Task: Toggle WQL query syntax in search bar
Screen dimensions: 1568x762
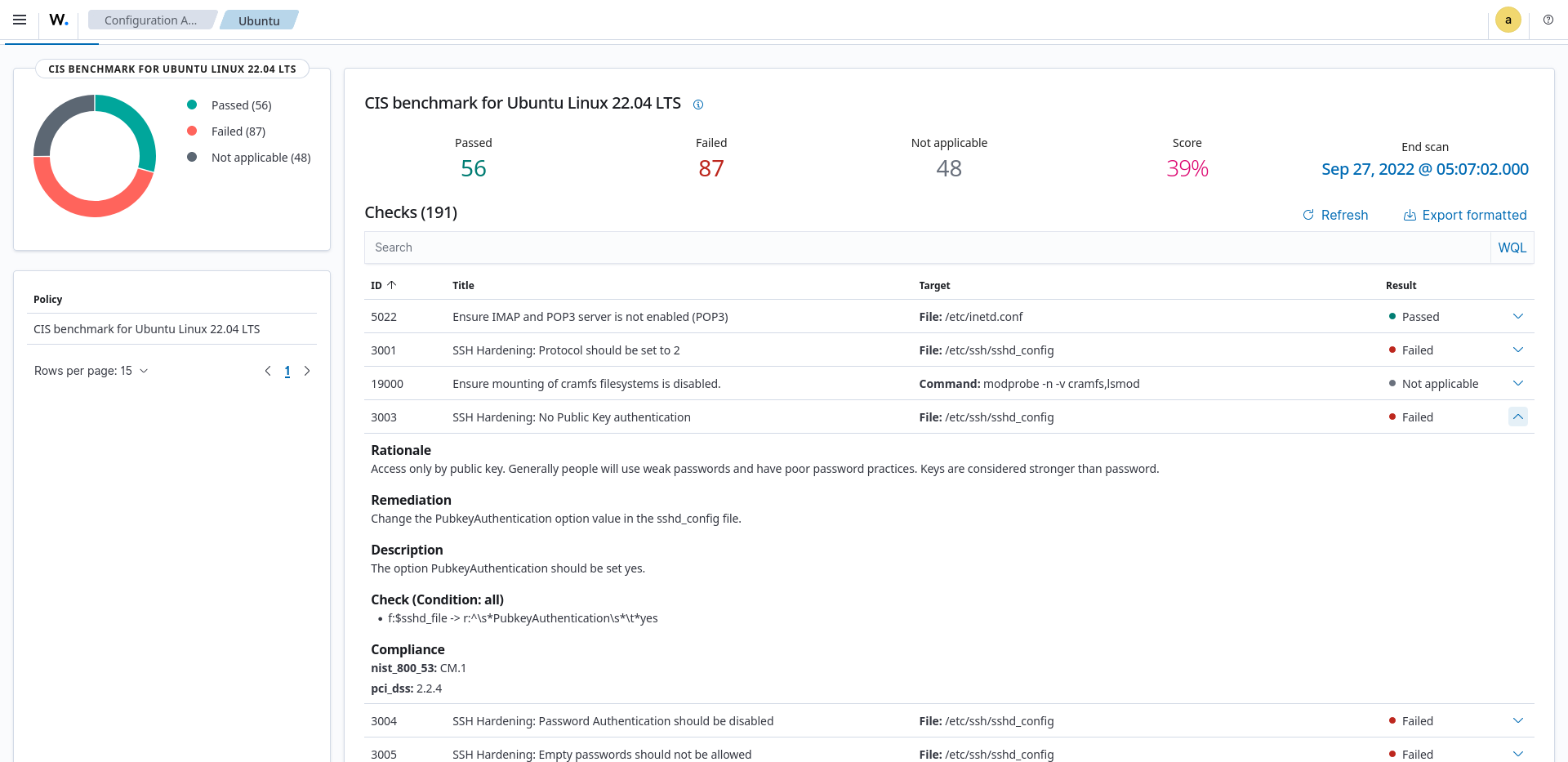Action: point(1512,247)
